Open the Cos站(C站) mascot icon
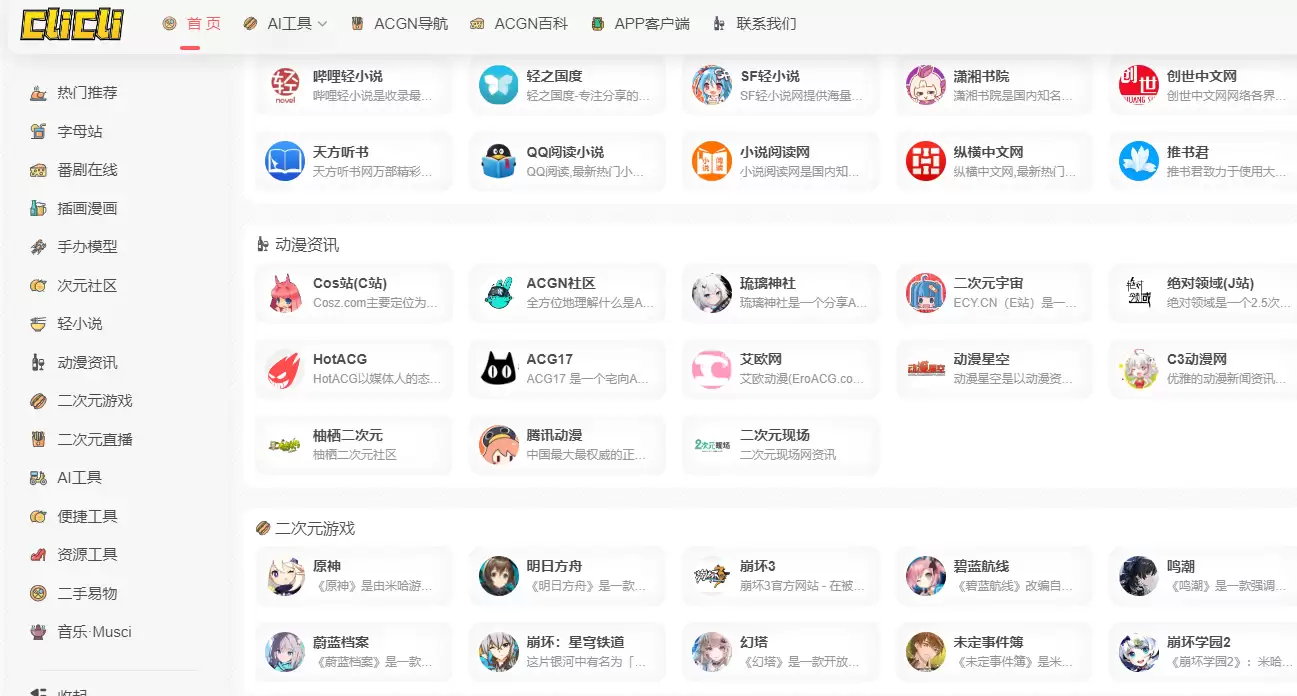 (x=285, y=293)
